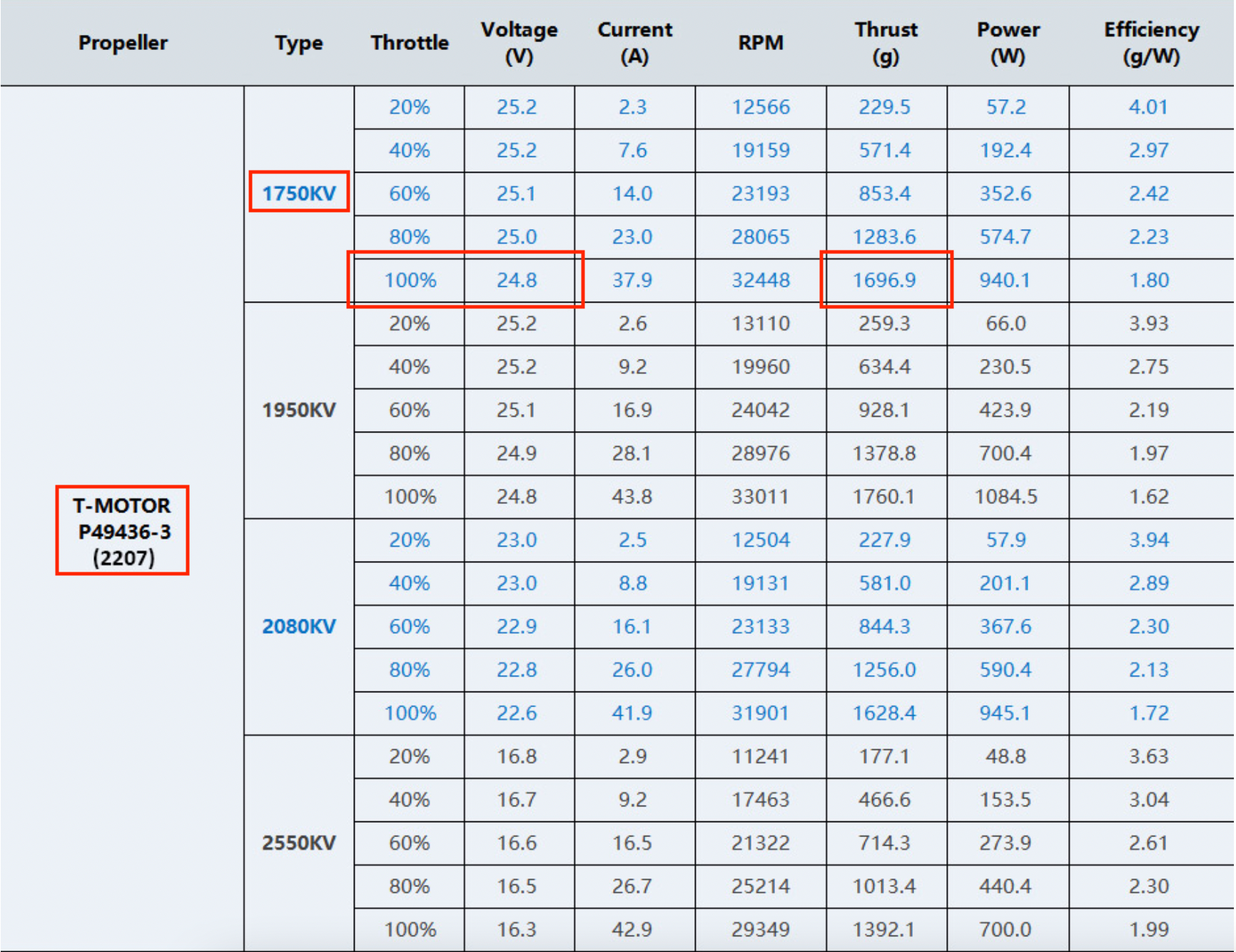Click thrust value 714.3
1236x952 pixels.
[884, 843]
